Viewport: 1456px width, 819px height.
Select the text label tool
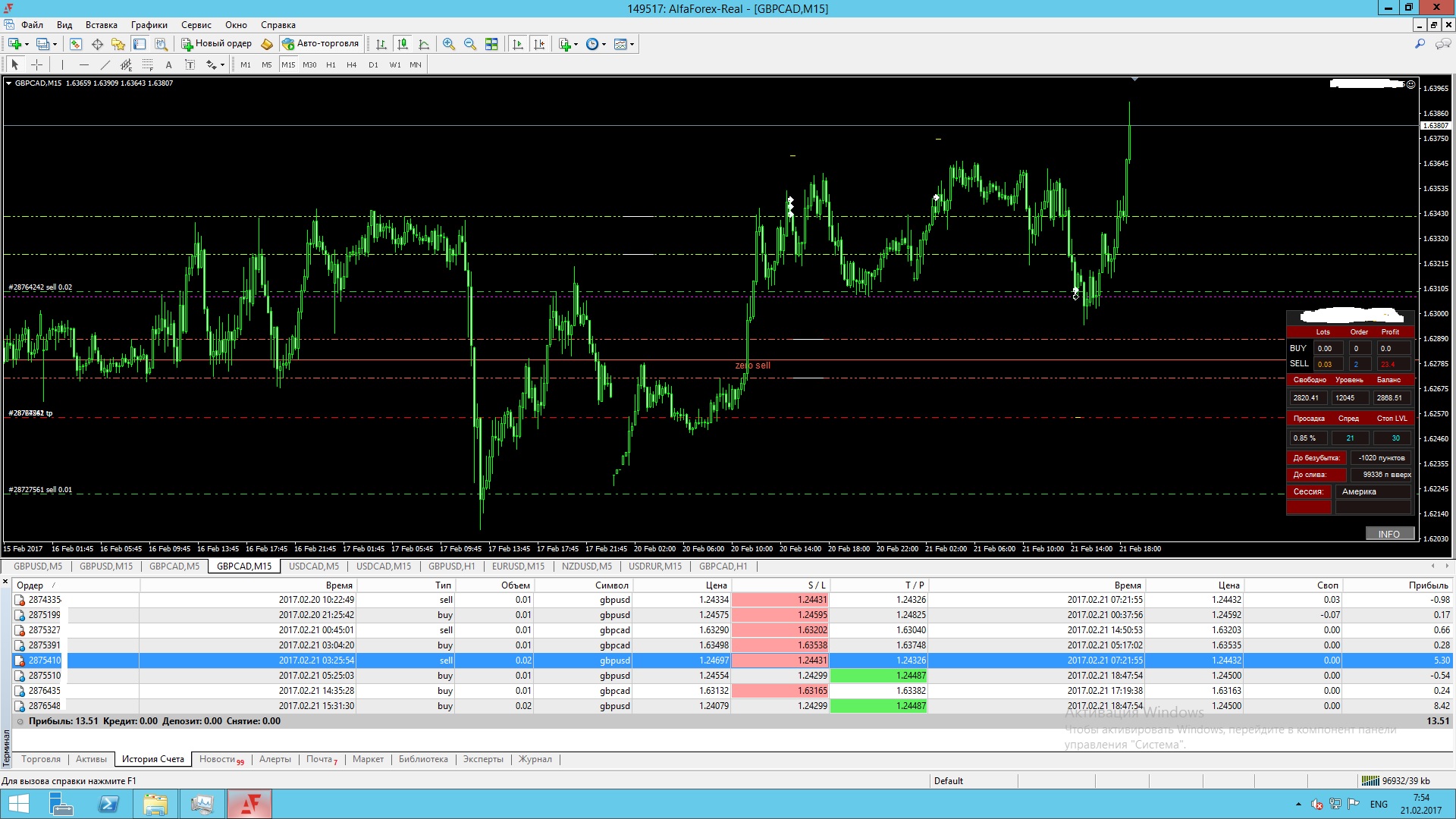190,64
